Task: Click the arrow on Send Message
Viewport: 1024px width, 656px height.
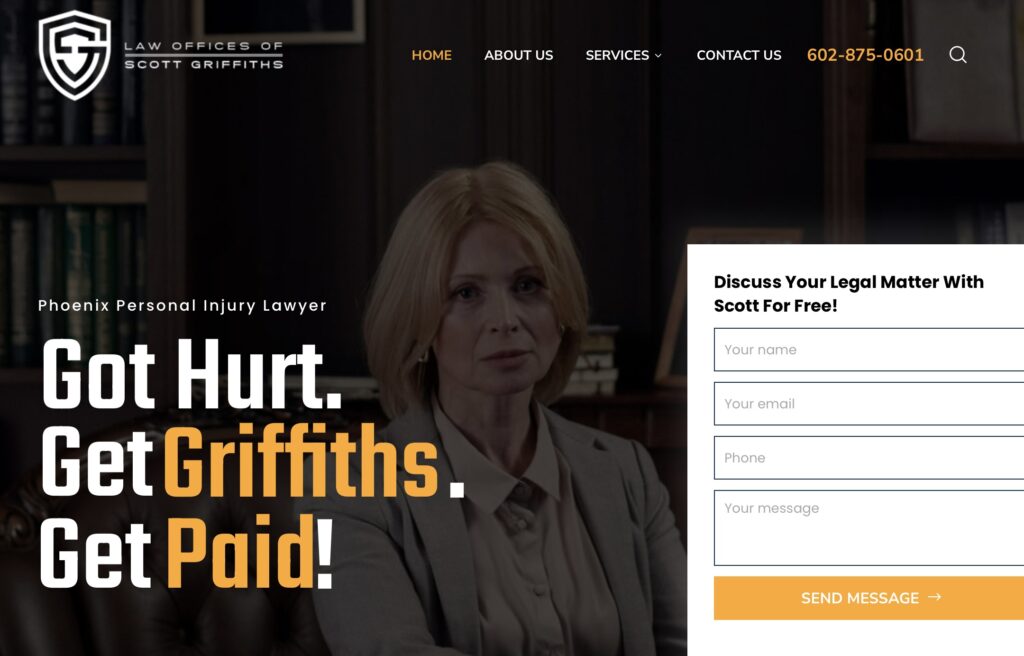Action: coord(935,597)
